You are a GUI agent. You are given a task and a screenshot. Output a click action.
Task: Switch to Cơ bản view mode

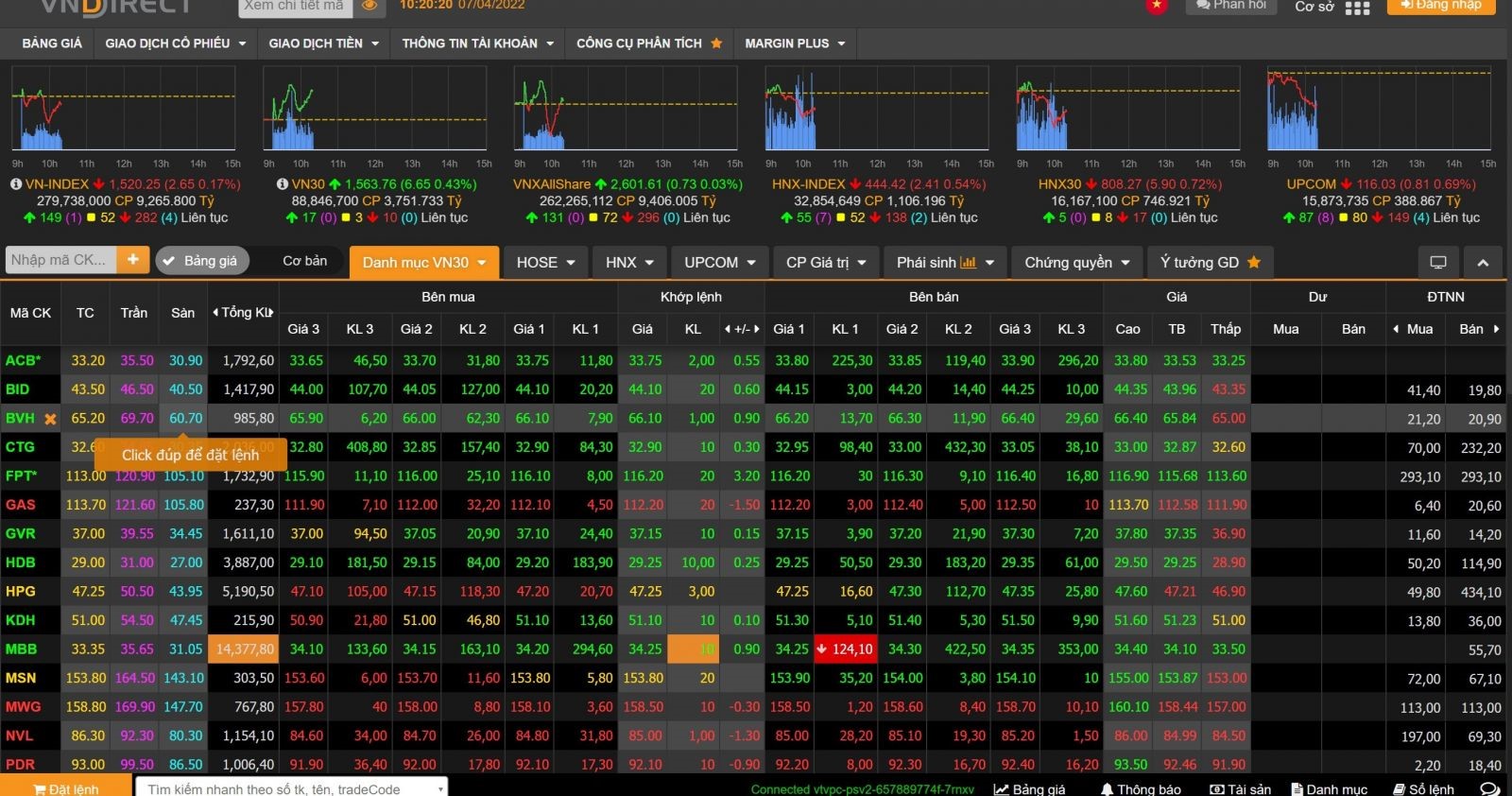click(304, 261)
